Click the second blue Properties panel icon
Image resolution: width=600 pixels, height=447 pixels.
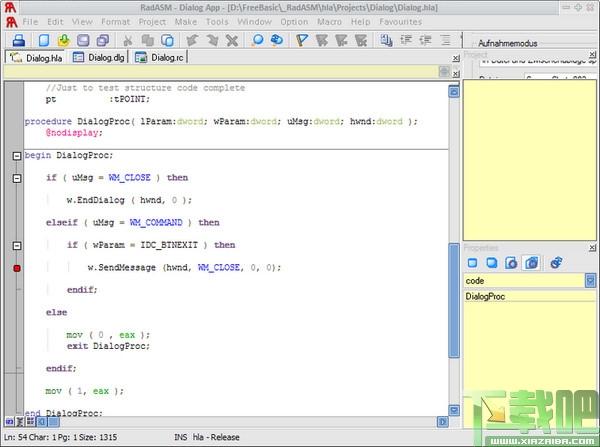(492, 263)
